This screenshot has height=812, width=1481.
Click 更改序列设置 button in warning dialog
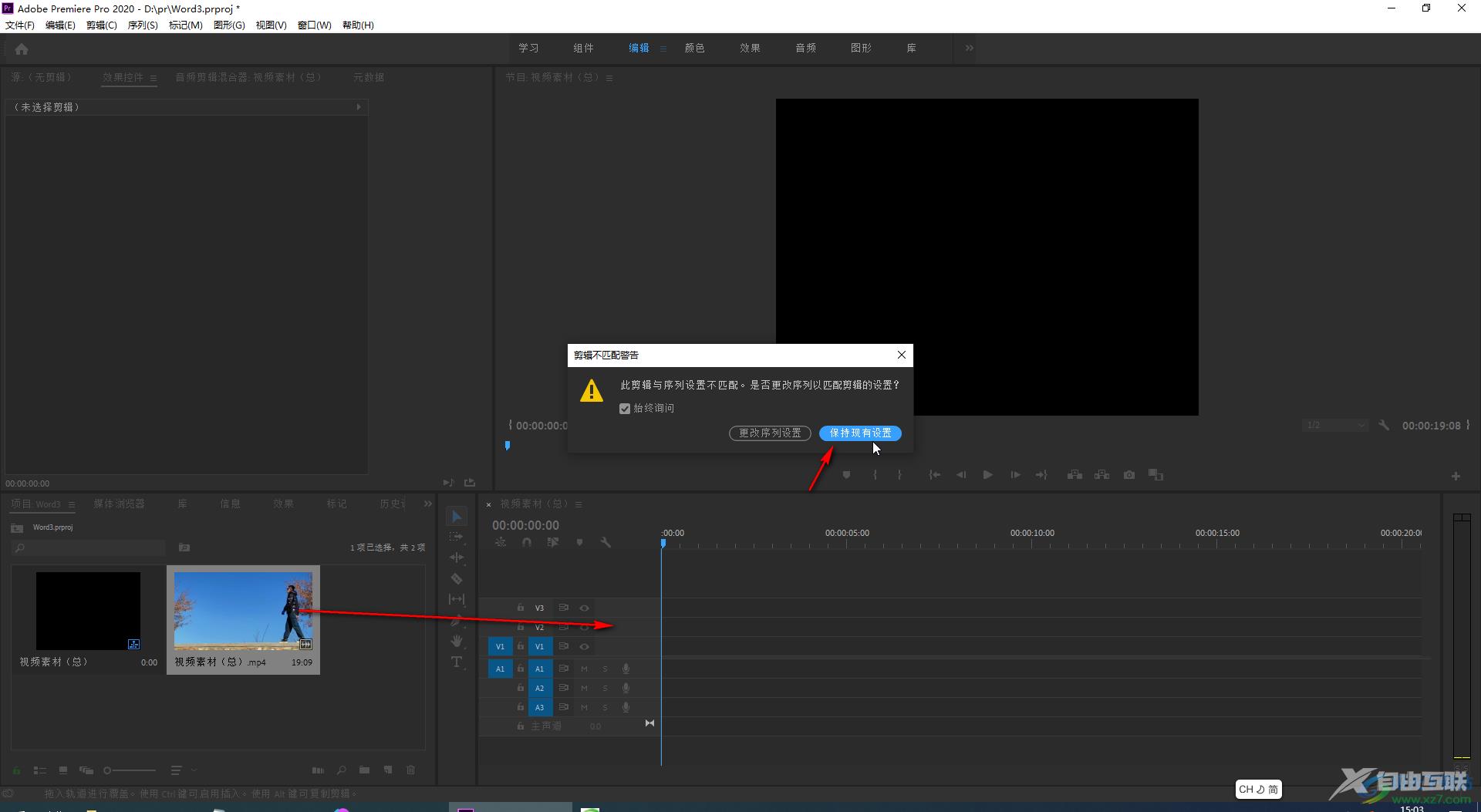[x=770, y=433]
